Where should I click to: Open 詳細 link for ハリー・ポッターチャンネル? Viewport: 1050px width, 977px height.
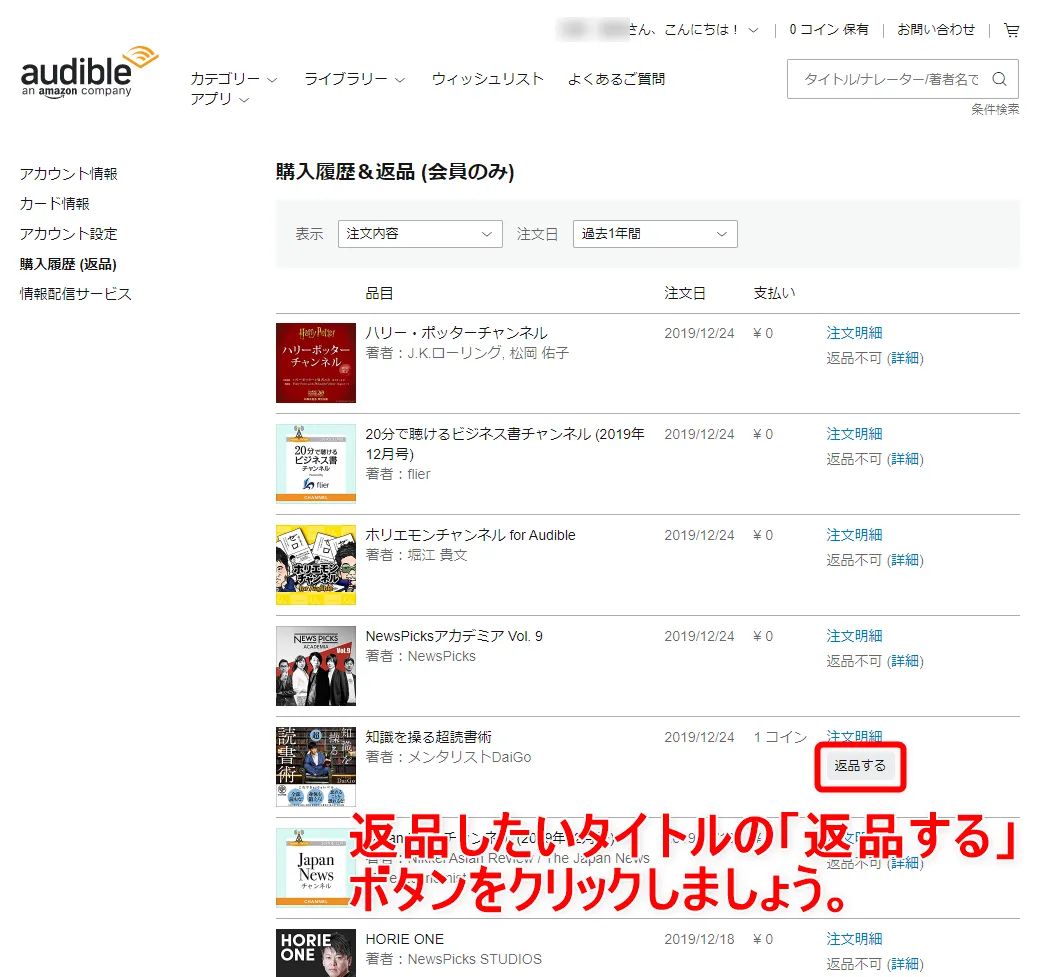click(905, 358)
